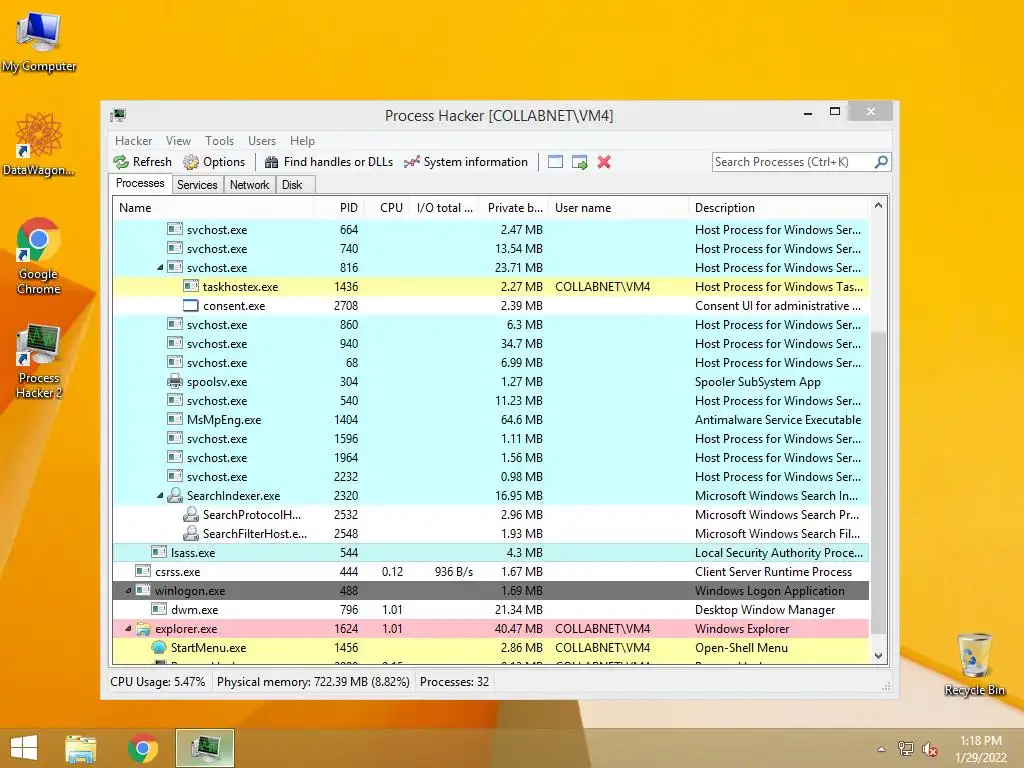
Task: Click the SearchProtocolHost process icon
Action: (x=191, y=515)
